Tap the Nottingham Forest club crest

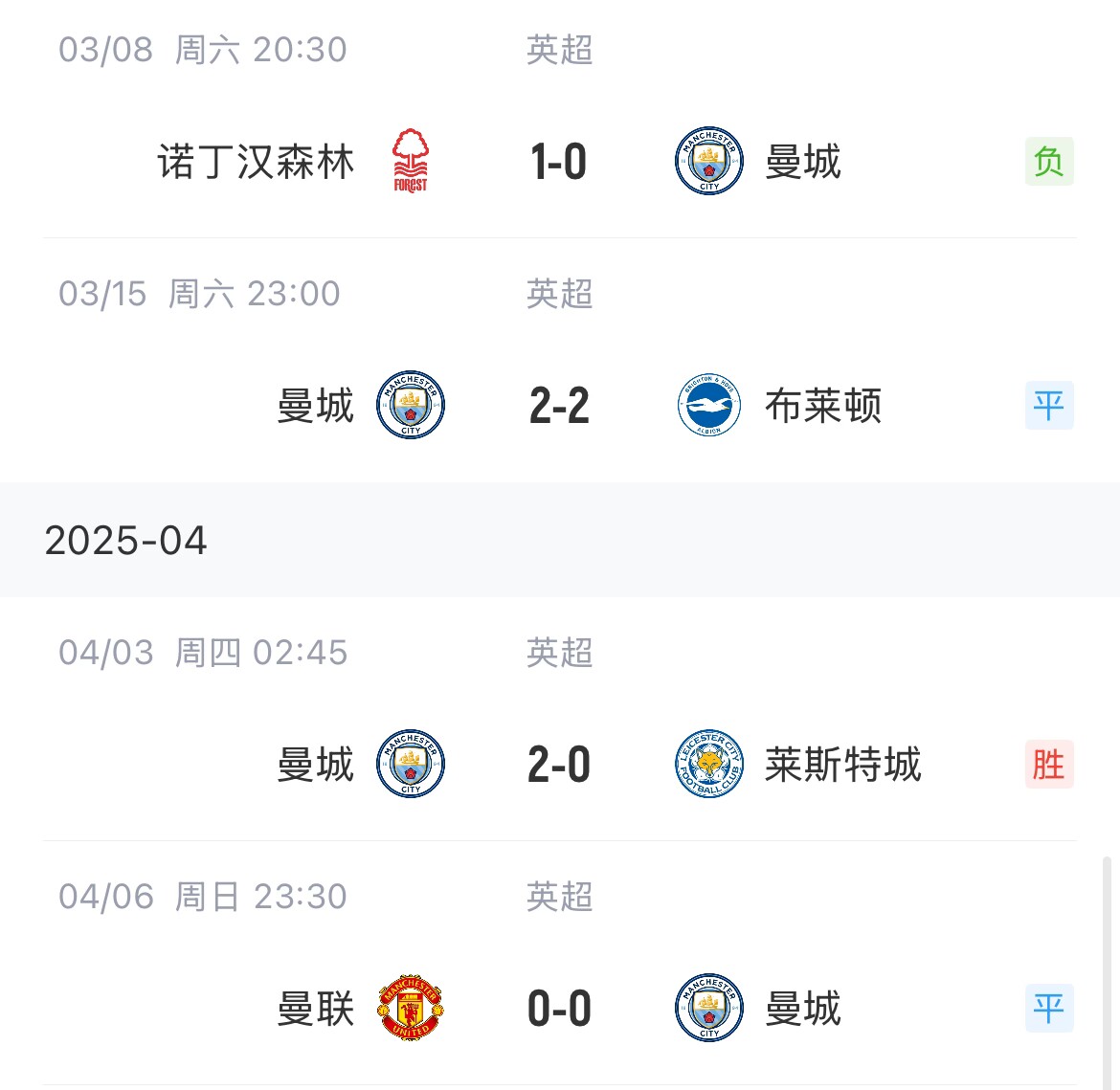(411, 161)
